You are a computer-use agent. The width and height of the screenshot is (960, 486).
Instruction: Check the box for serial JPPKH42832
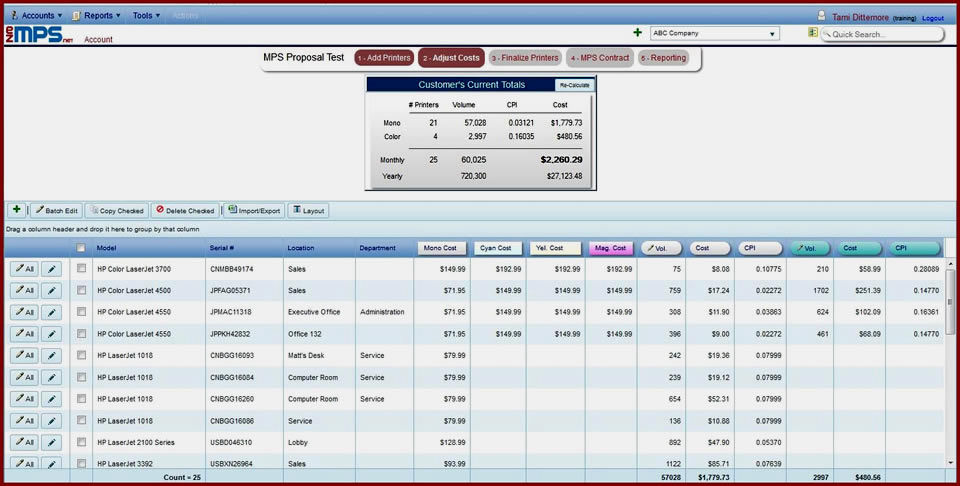(81, 334)
